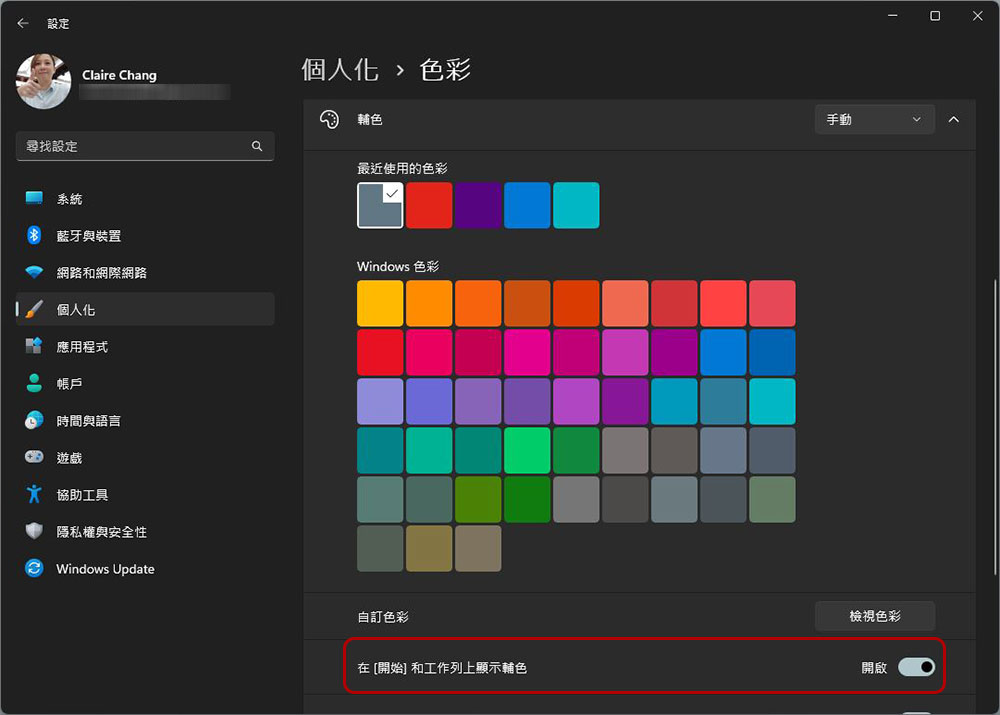This screenshot has height=715, width=1000.
Task: Open 系統 settings page
Action: click(145, 199)
